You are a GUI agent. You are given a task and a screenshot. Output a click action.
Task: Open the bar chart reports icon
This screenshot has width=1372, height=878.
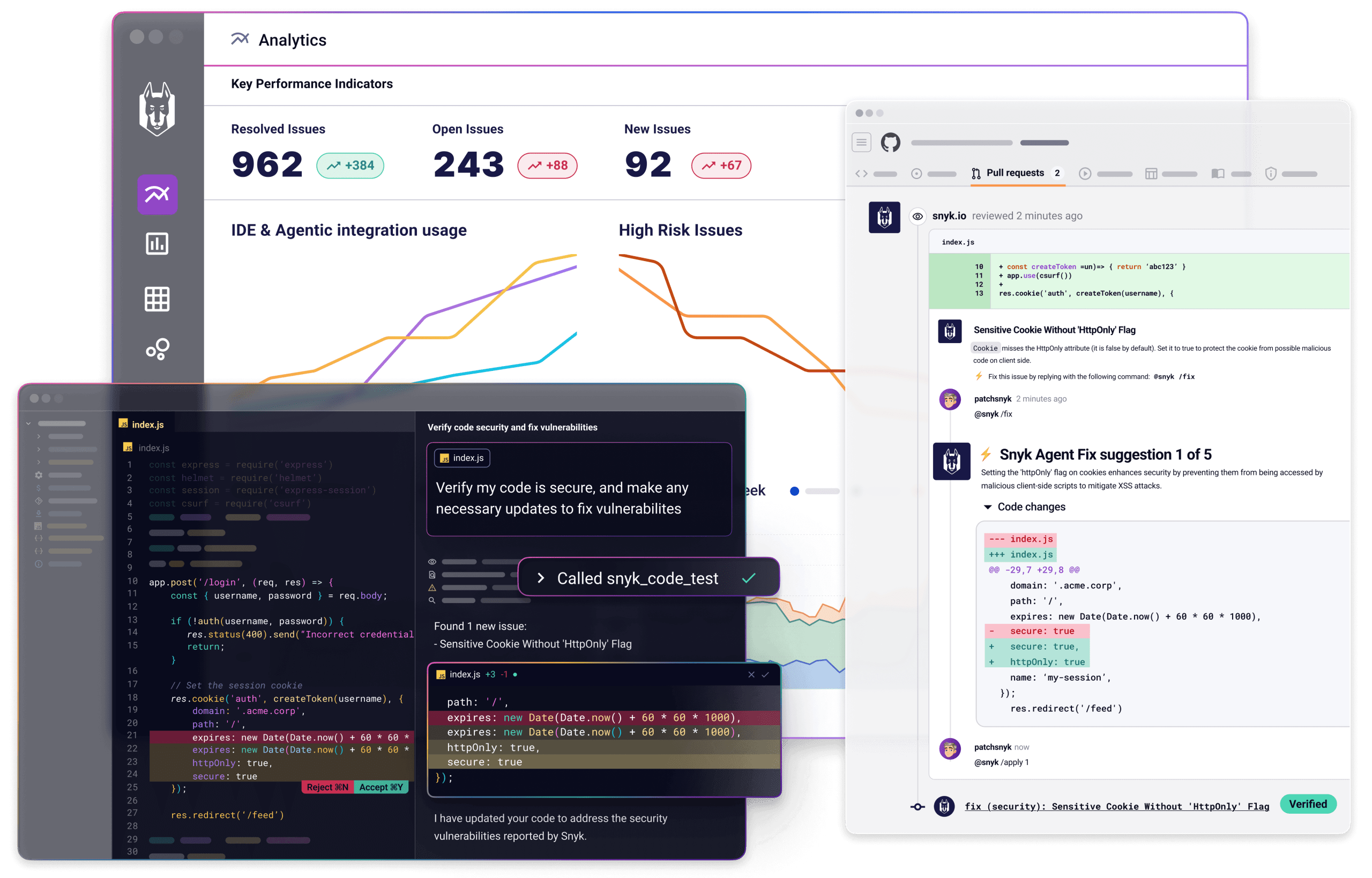[156, 244]
